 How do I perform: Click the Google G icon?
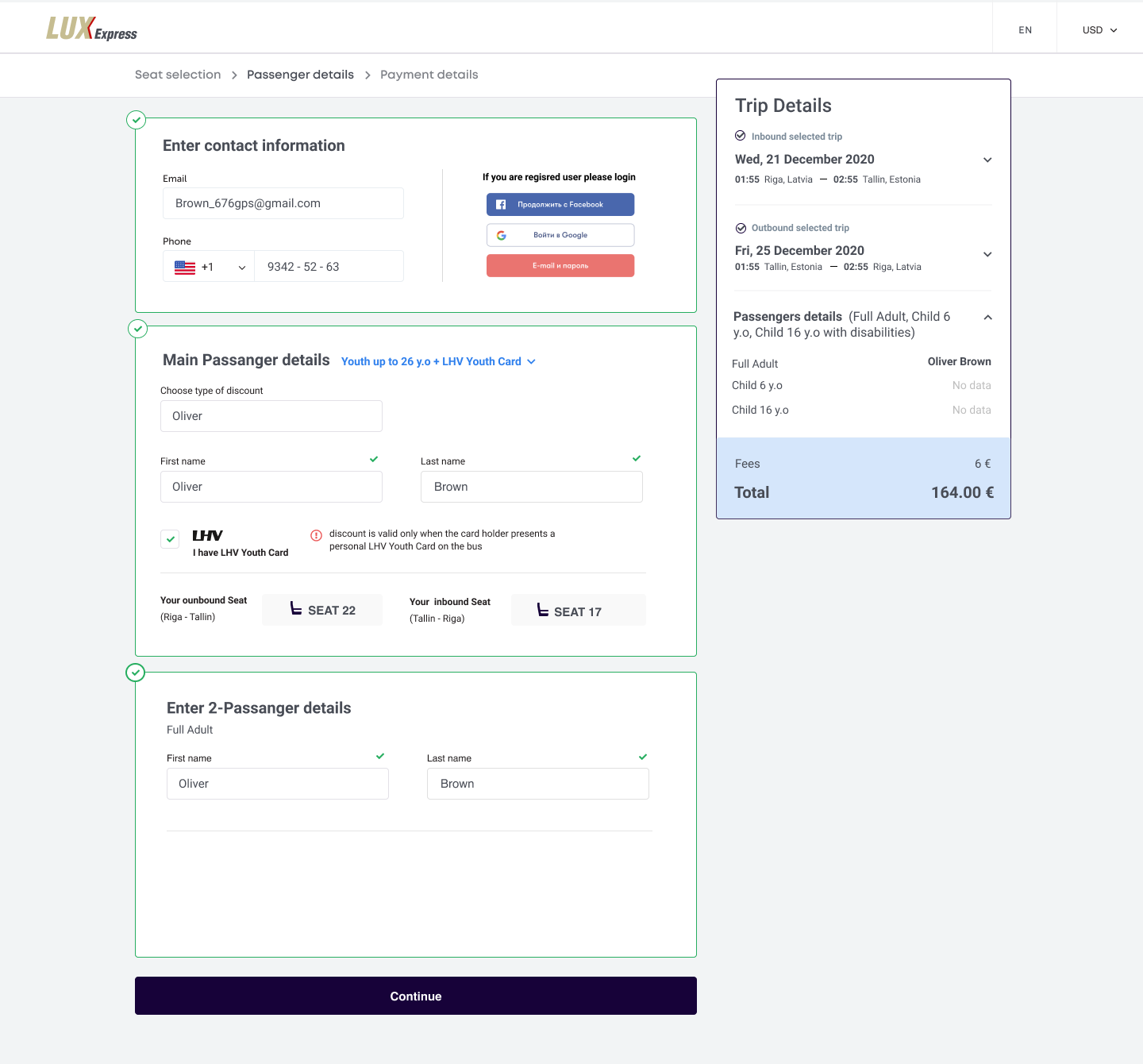point(502,235)
